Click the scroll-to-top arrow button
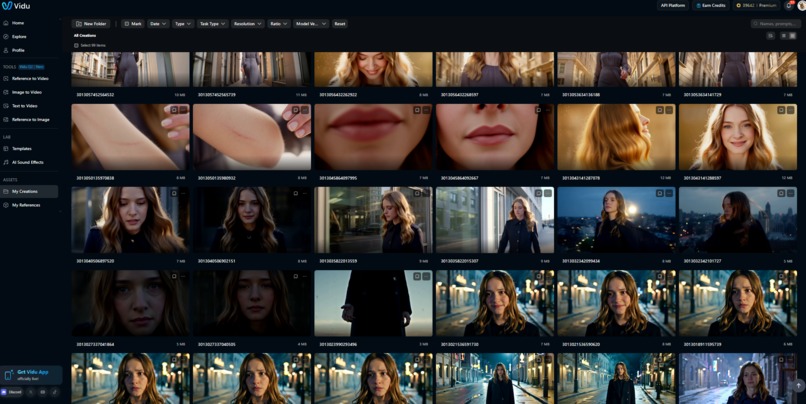 tap(798, 385)
